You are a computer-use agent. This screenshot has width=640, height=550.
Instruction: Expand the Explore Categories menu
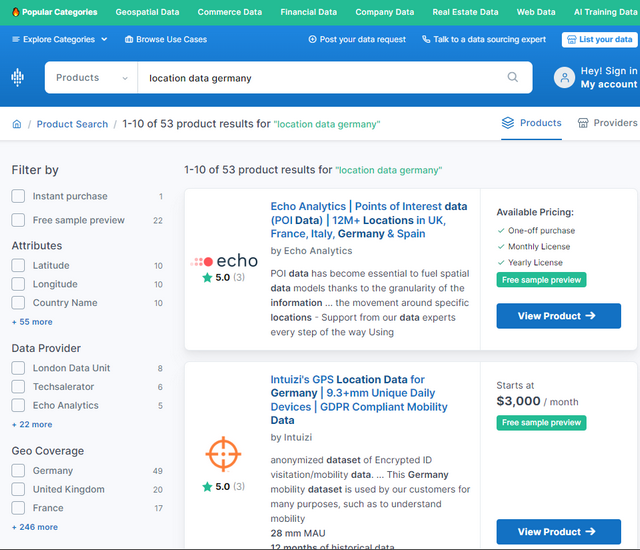pyautogui.click(x=60, y=39)
